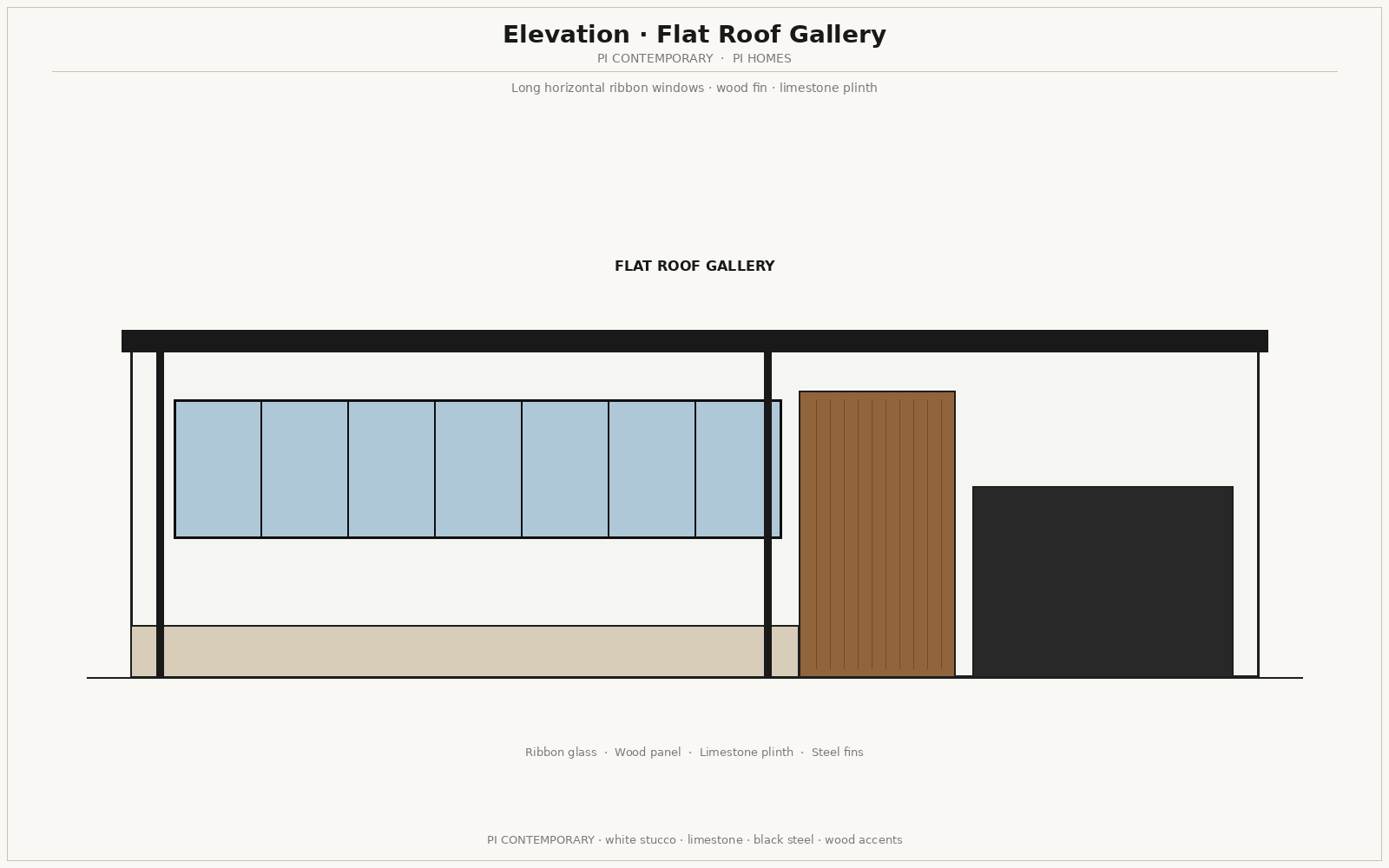1389x868 pixels.
Task: Select the ribbon window glass band
Action: pos(477,469)
